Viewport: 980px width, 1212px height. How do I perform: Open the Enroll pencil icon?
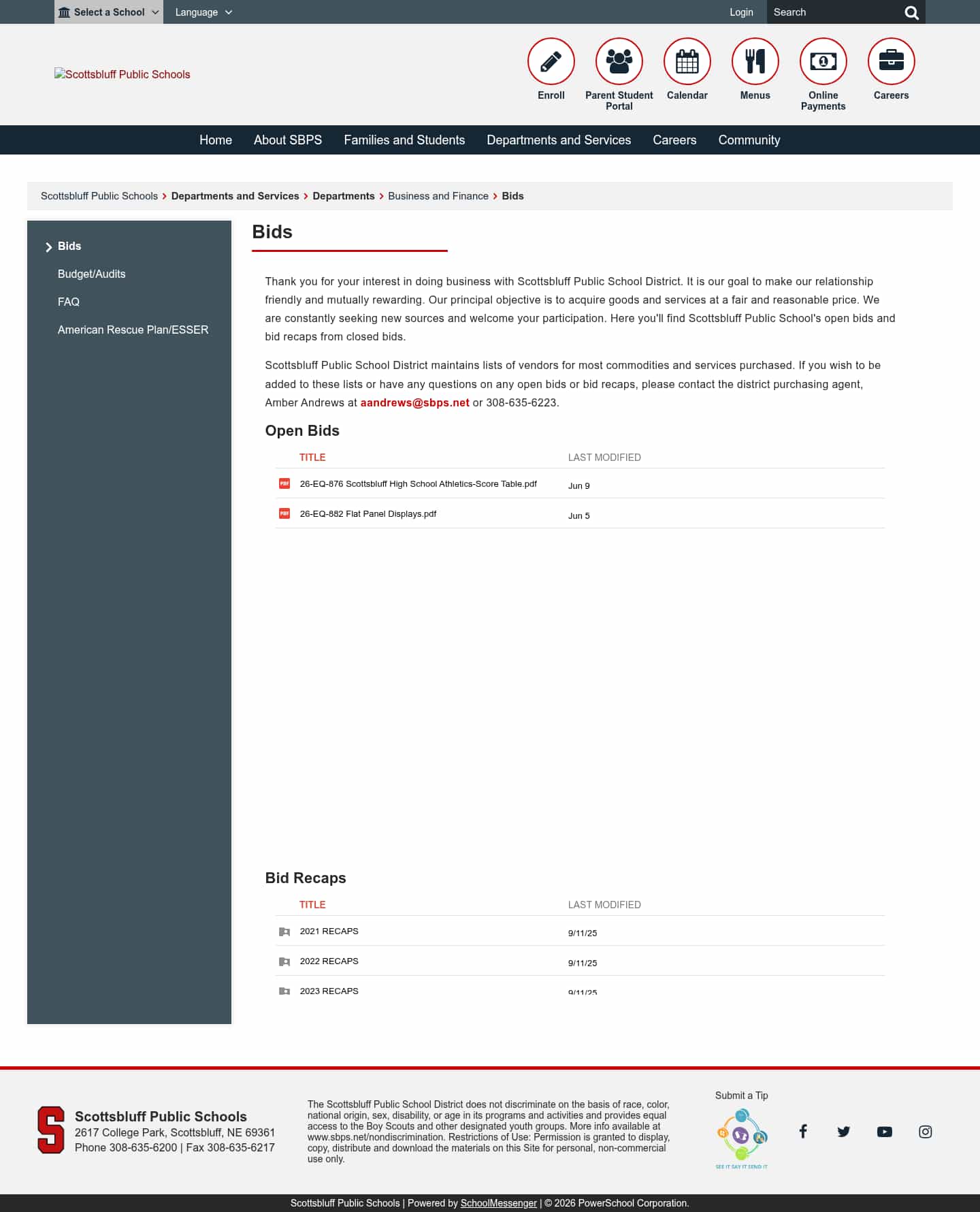551,61
